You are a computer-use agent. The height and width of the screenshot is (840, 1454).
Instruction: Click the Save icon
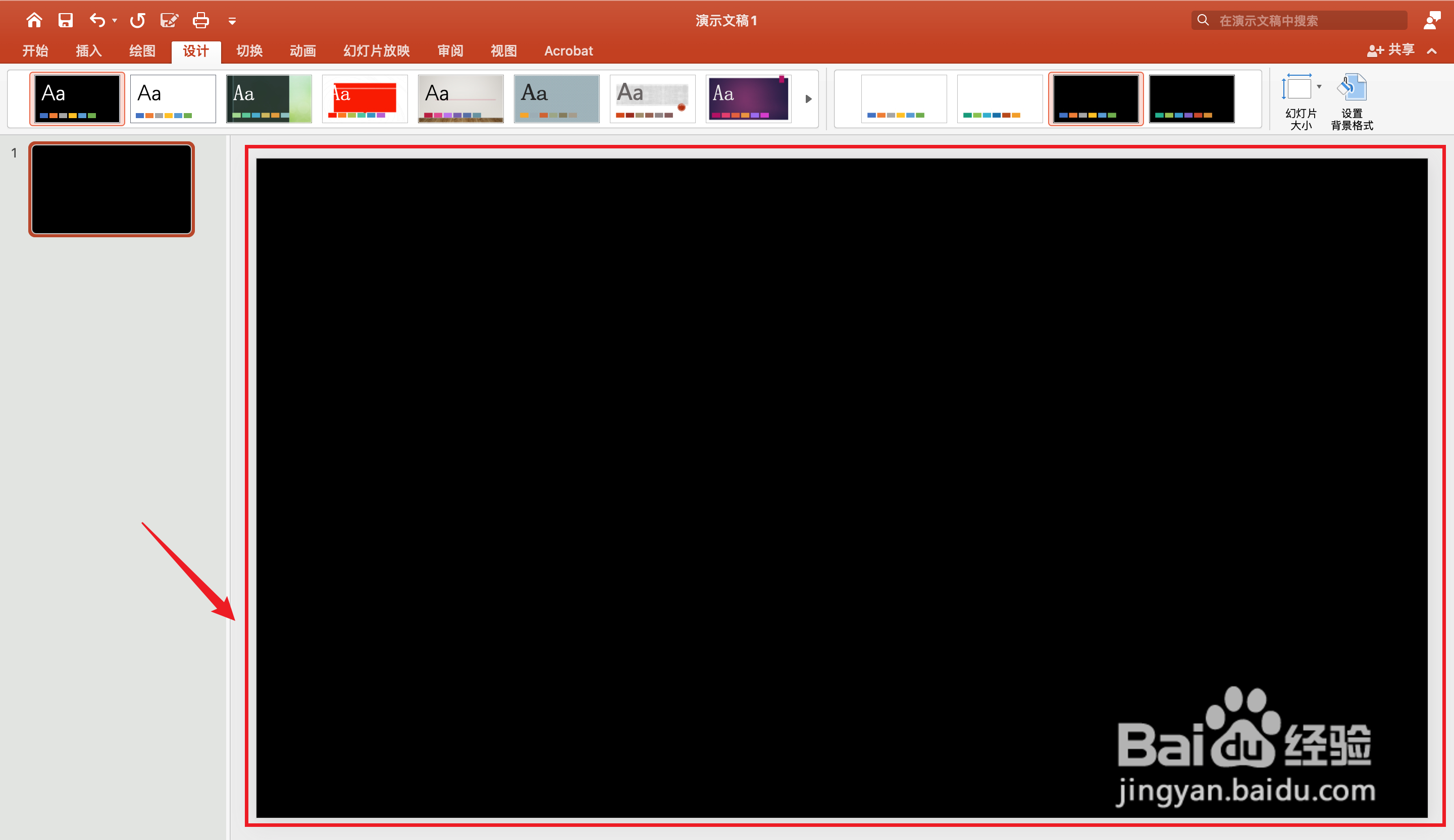pos(65,21)
